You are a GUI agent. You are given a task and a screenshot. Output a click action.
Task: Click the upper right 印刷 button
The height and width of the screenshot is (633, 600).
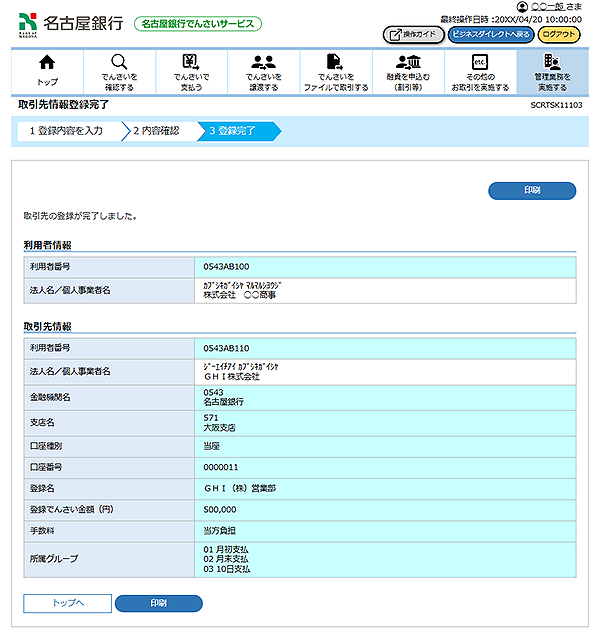(532, 190)
